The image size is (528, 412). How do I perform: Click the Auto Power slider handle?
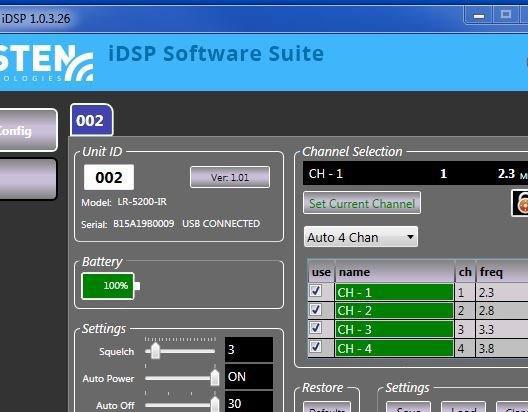(215, 378)
